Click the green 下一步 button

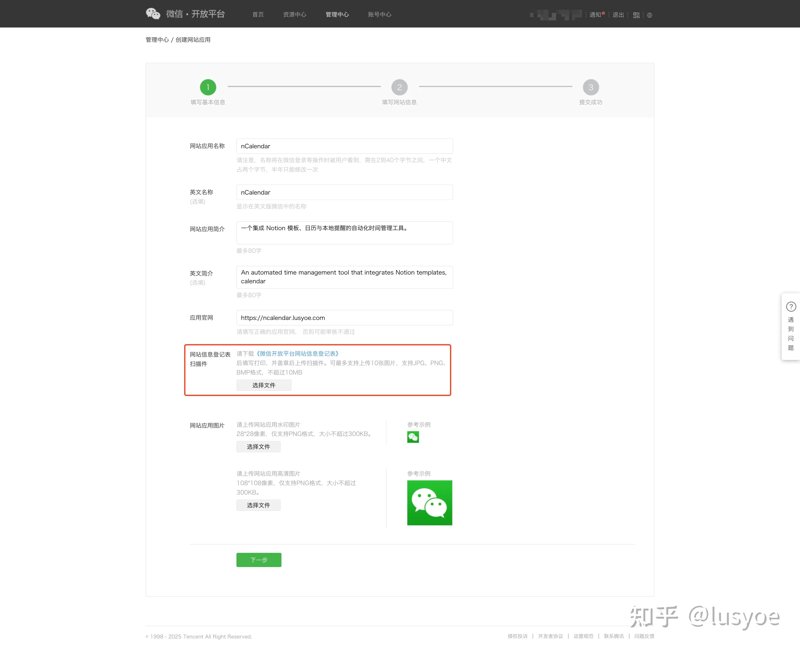[259, 560]
